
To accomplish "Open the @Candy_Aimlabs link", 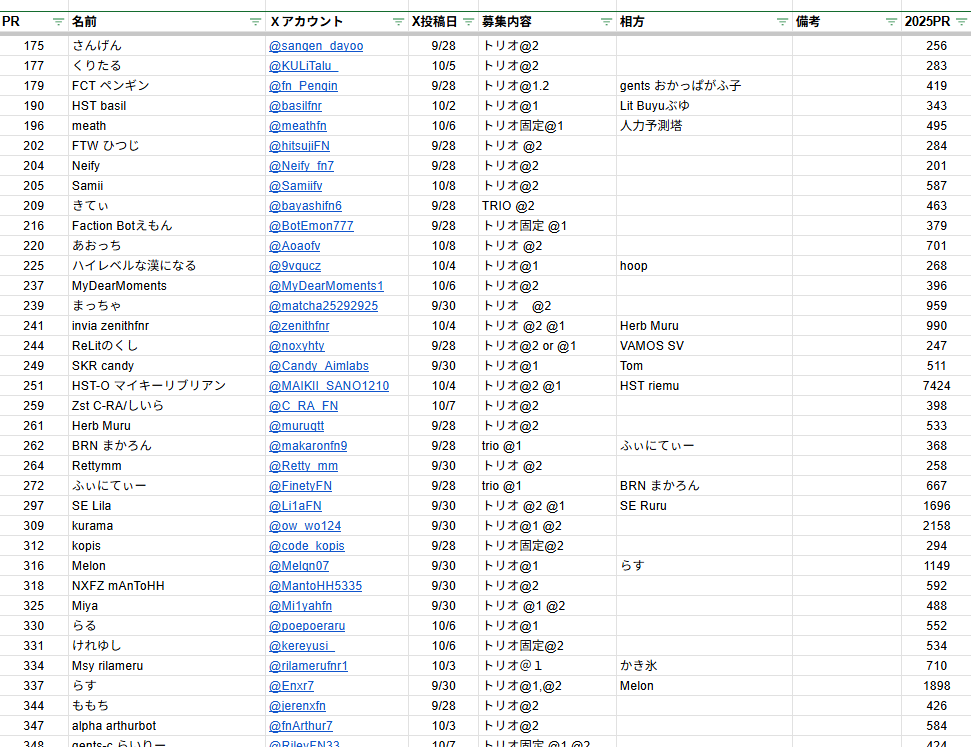I will pos(319,366).
